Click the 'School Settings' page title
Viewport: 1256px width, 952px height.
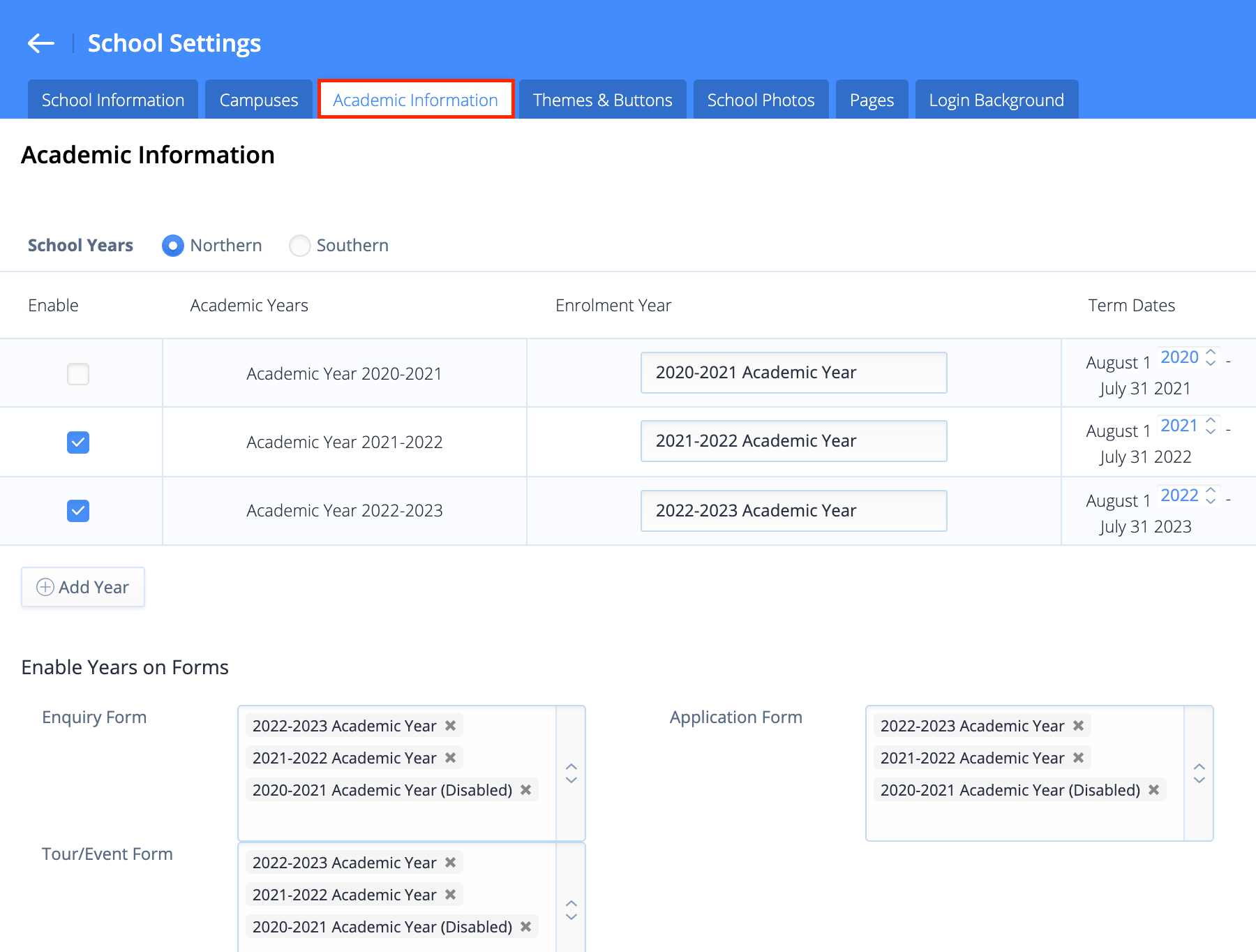174,43
